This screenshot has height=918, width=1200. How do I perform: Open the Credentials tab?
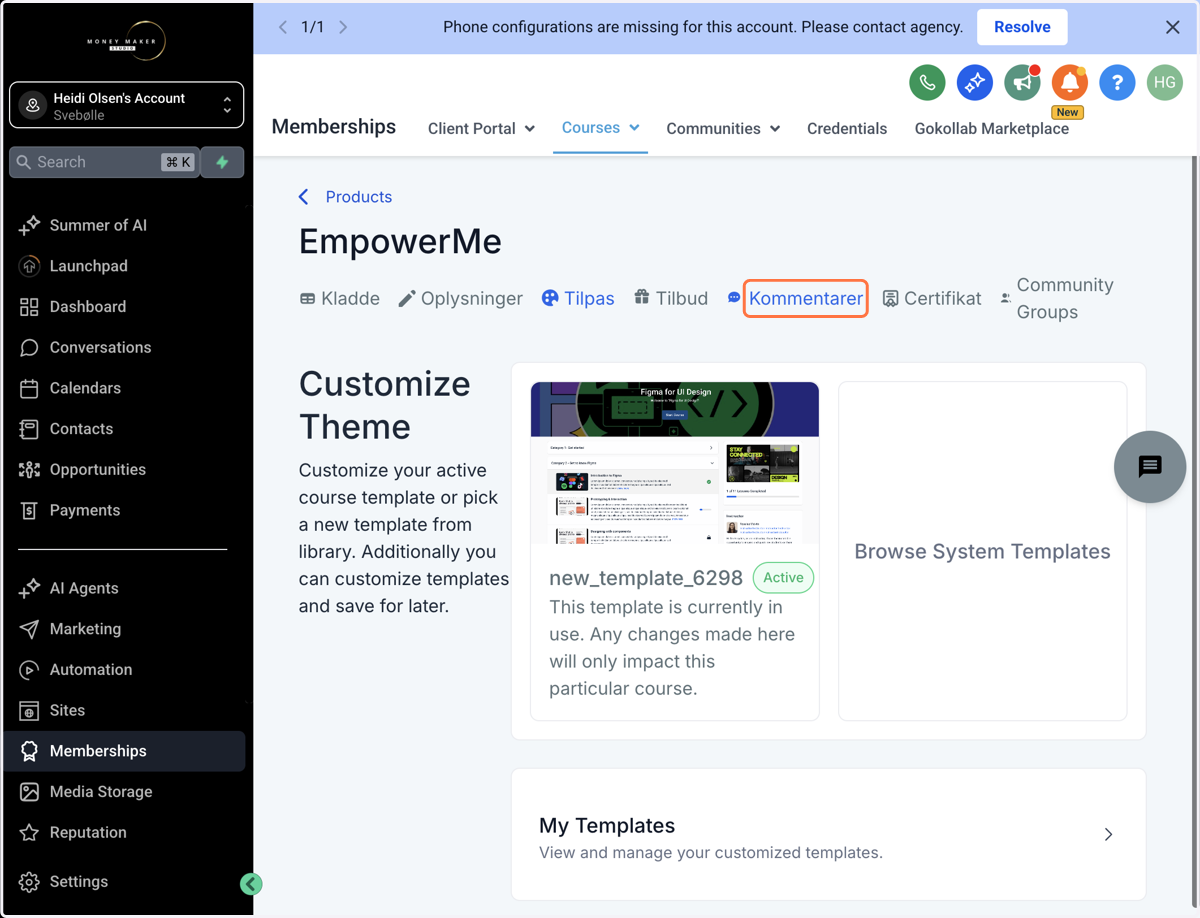coord(847,129)
